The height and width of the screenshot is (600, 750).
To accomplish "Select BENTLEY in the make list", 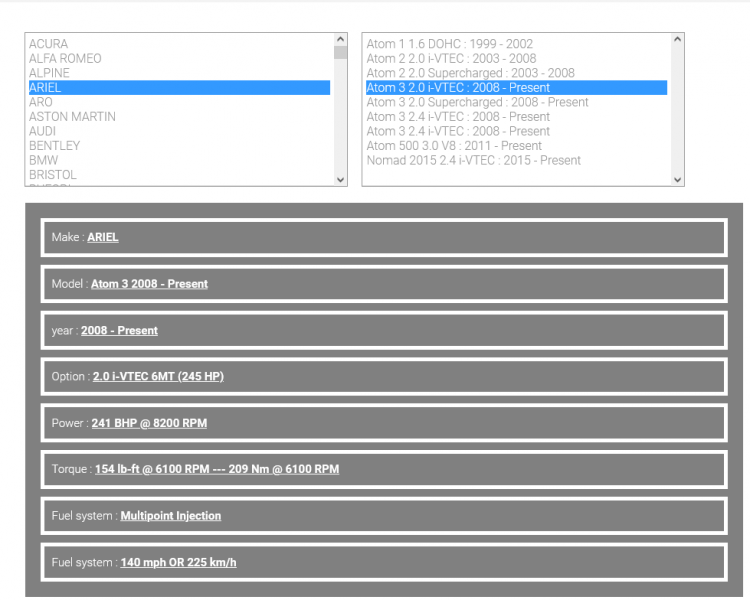I will 179,145.
